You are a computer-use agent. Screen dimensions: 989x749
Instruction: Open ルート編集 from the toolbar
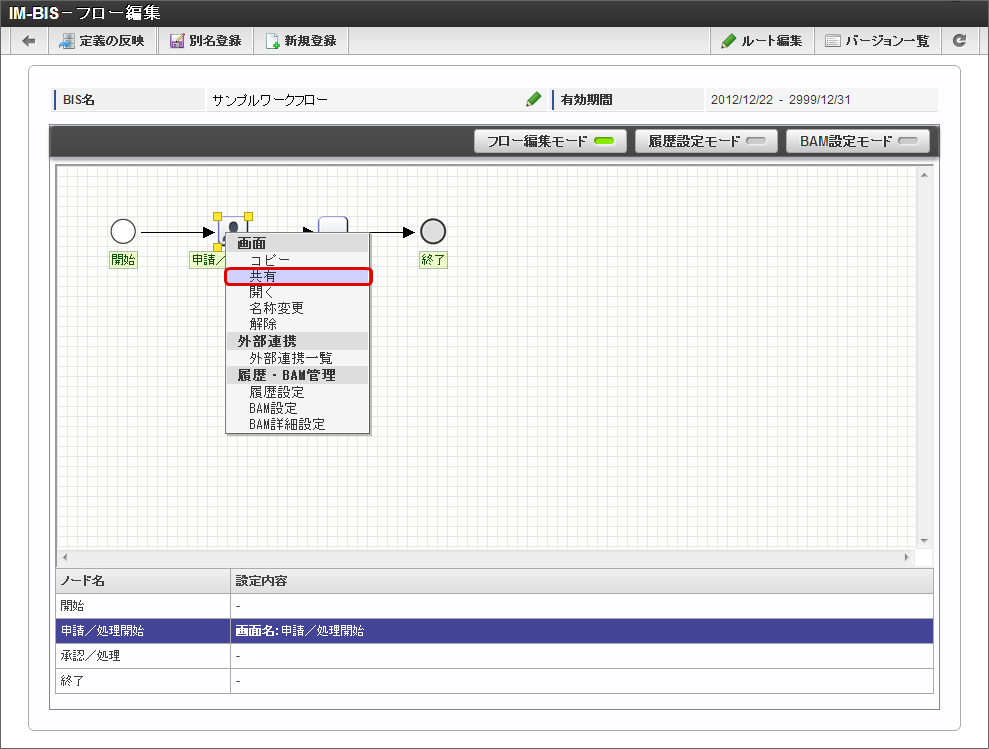[x=761, y=41]
